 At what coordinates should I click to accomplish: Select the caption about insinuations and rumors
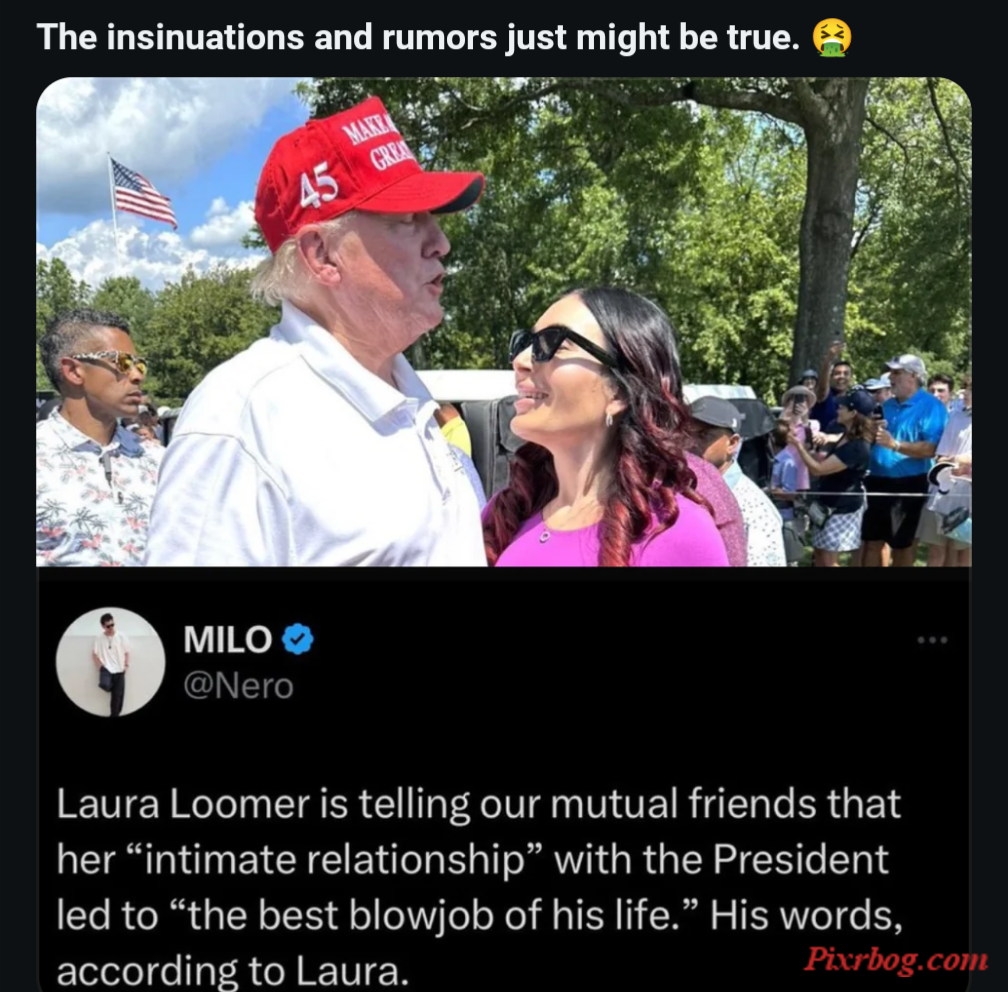coord(418,37)
